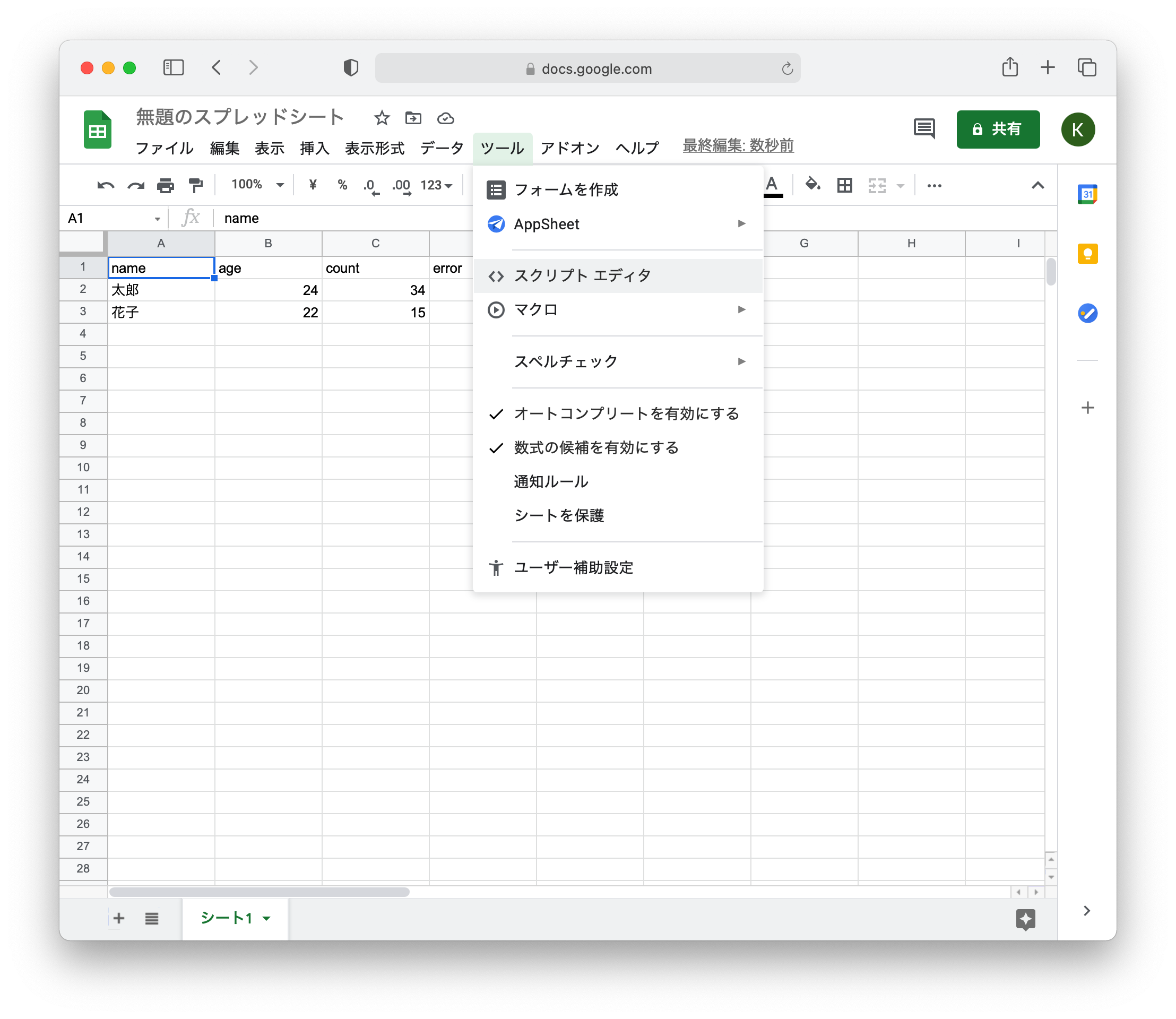1176x1019 pixels.
Task: Open Google Calendar side panel
Action: (x=1087, y=194)
